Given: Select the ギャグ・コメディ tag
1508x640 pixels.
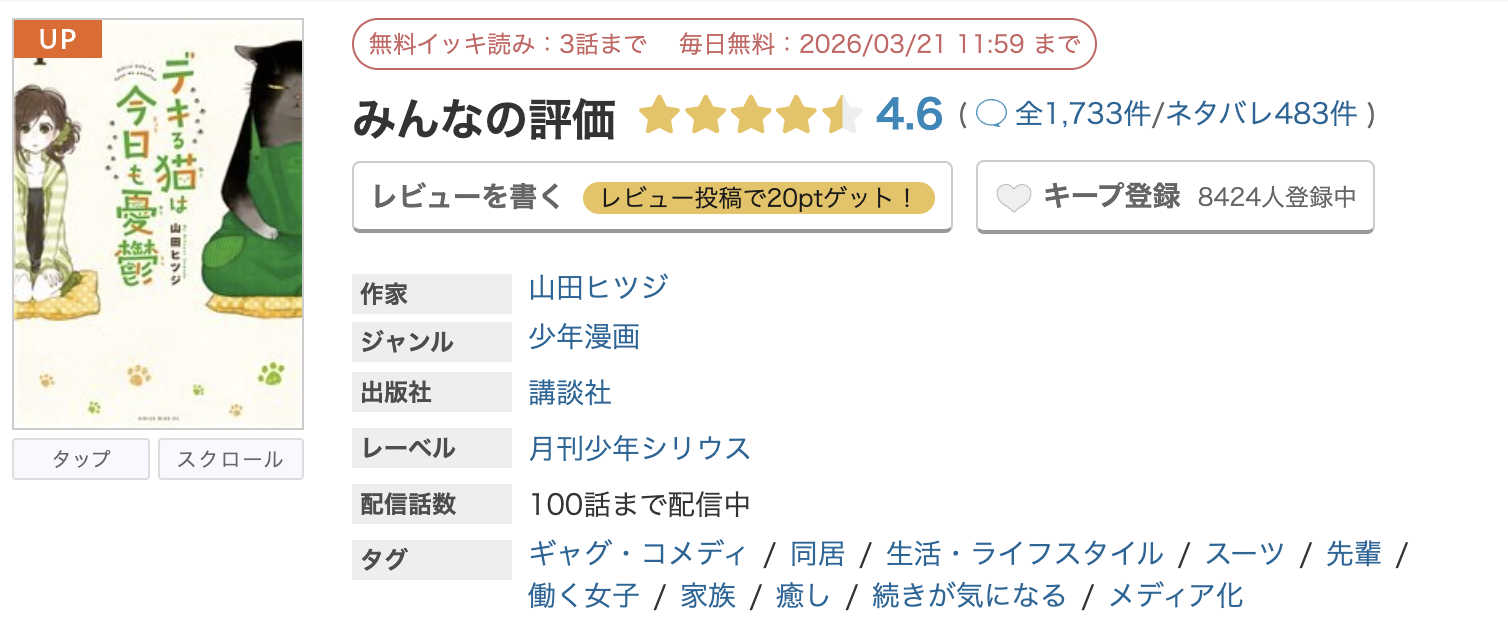Looking at the screenshot, I should (x=635, y=553).
